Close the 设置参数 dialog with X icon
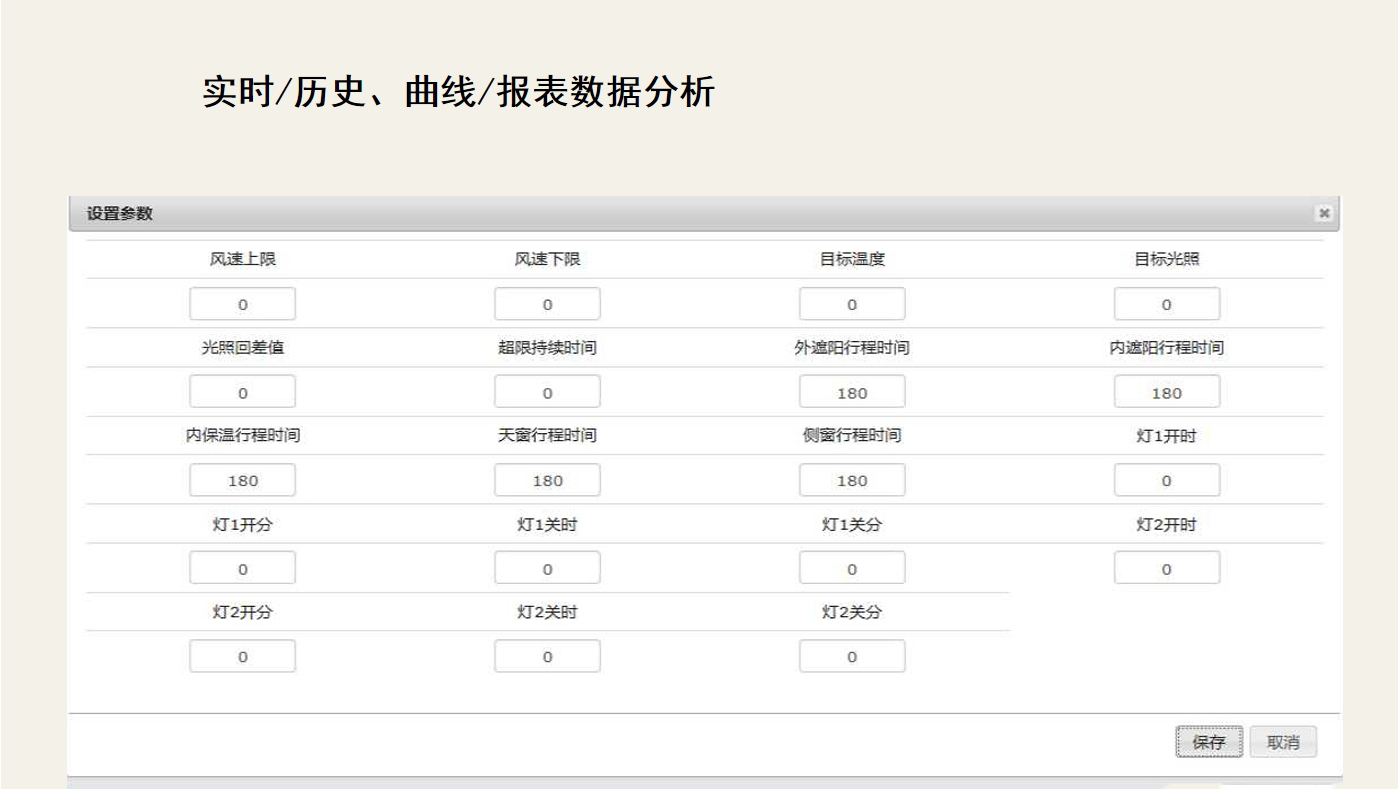The height and width of the screenshot is (789, 1398). [x=1323, y=213]
